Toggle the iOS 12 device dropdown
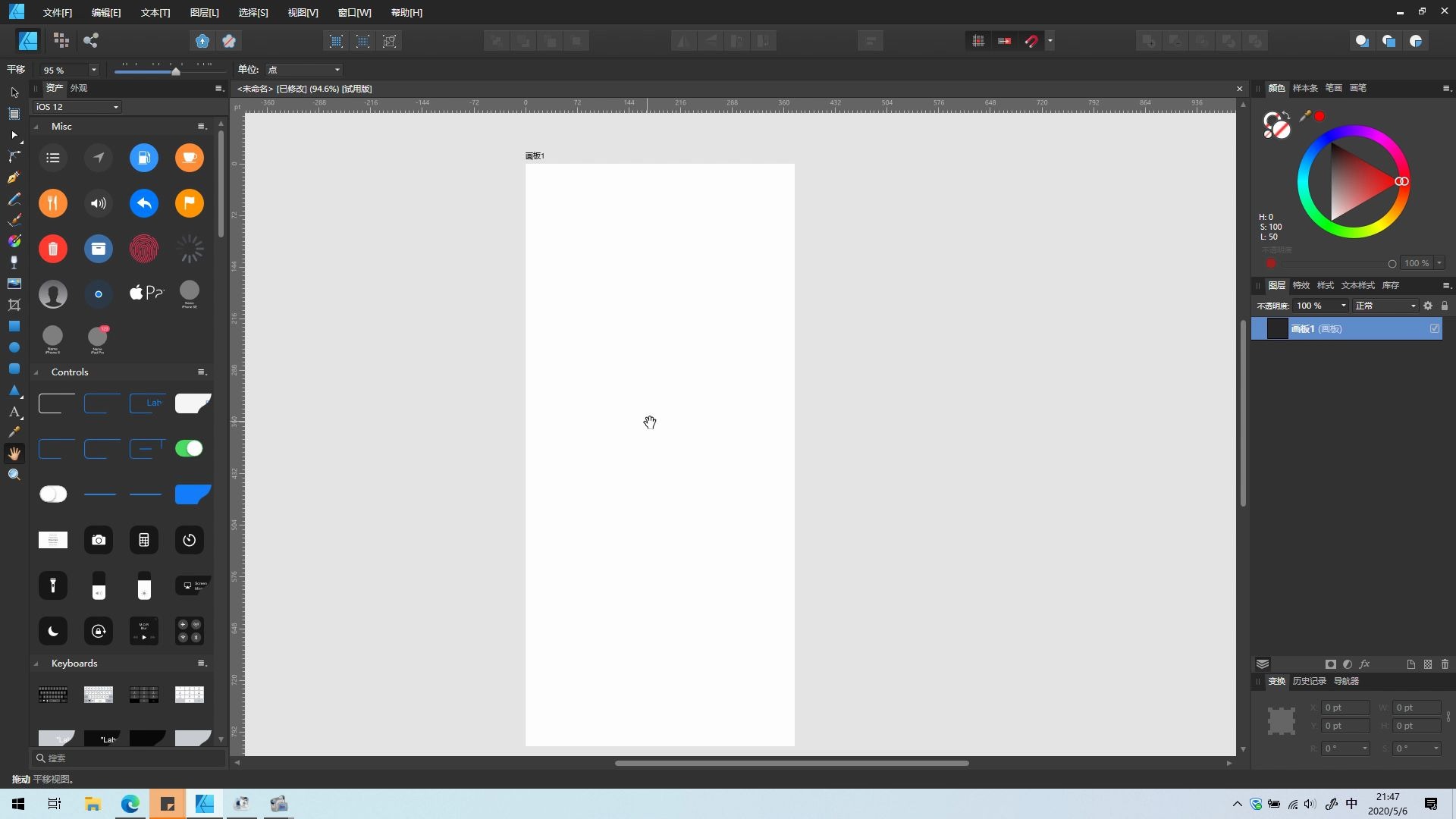Viewport: 1456px width, 819px height. tap(78, 107)
